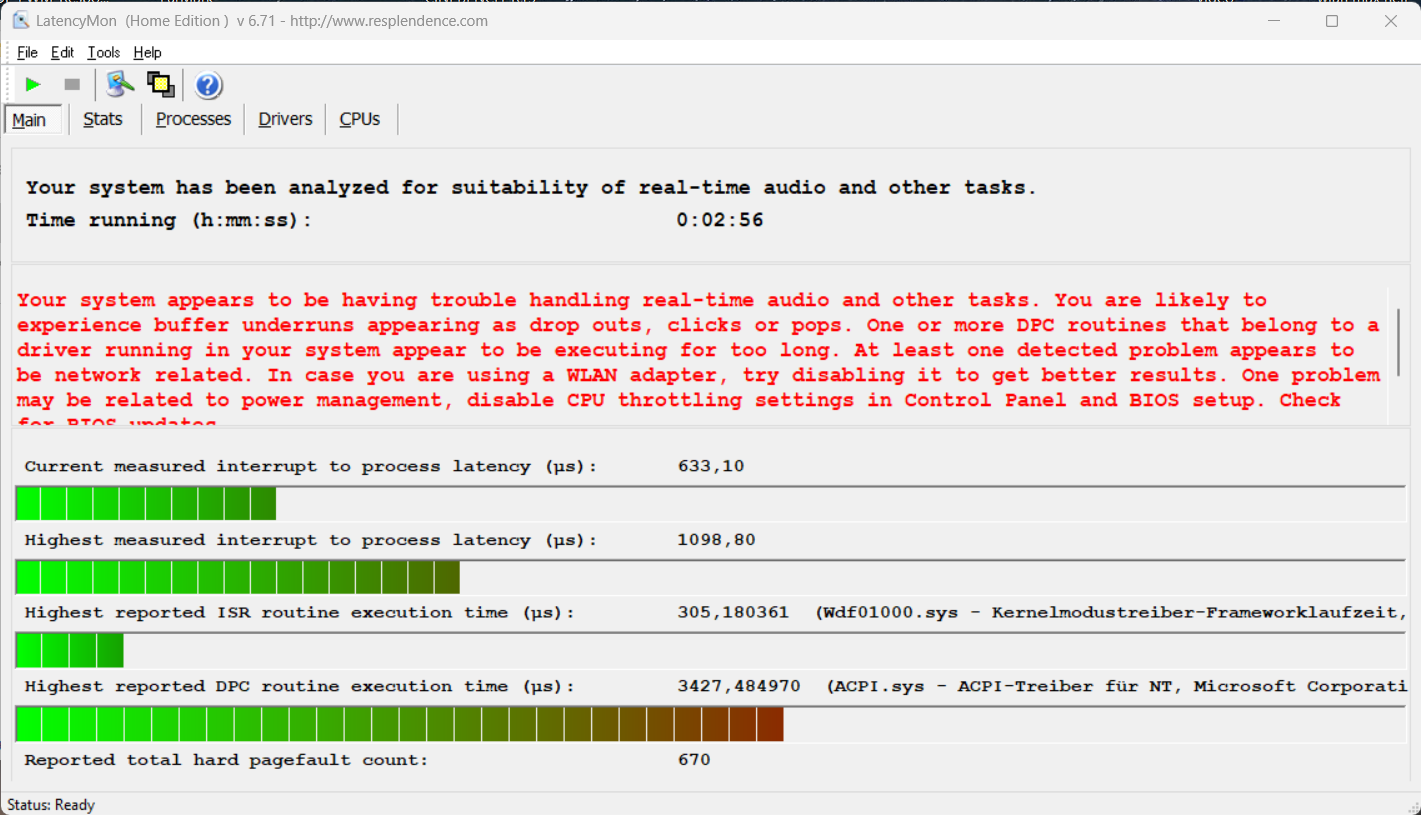Open the Drivers tab

285,119
